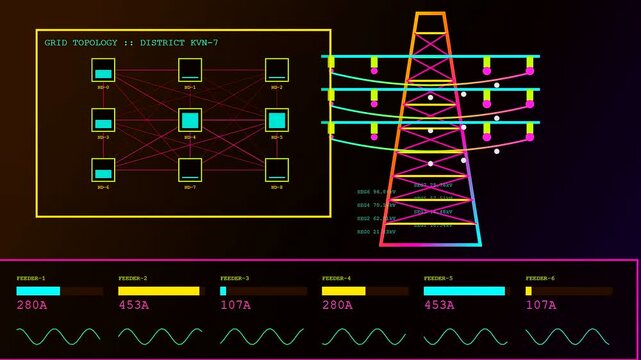The height and width of the screenshot is (360, 641).
Task: Select node ND-1 in the grid topology
Action: tap(190, 70)
